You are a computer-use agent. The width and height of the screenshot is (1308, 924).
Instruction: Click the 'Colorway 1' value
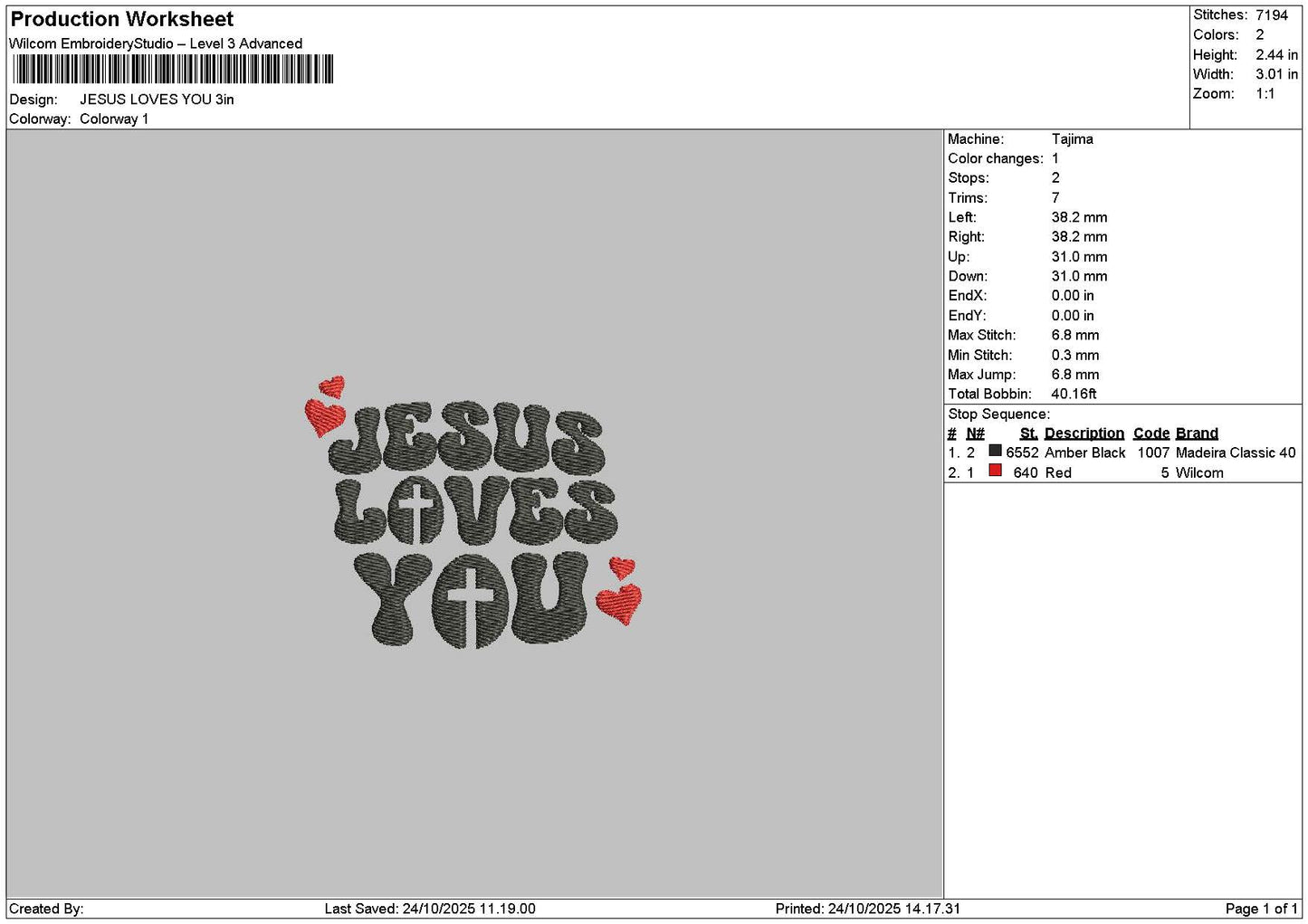click(114, 119)
